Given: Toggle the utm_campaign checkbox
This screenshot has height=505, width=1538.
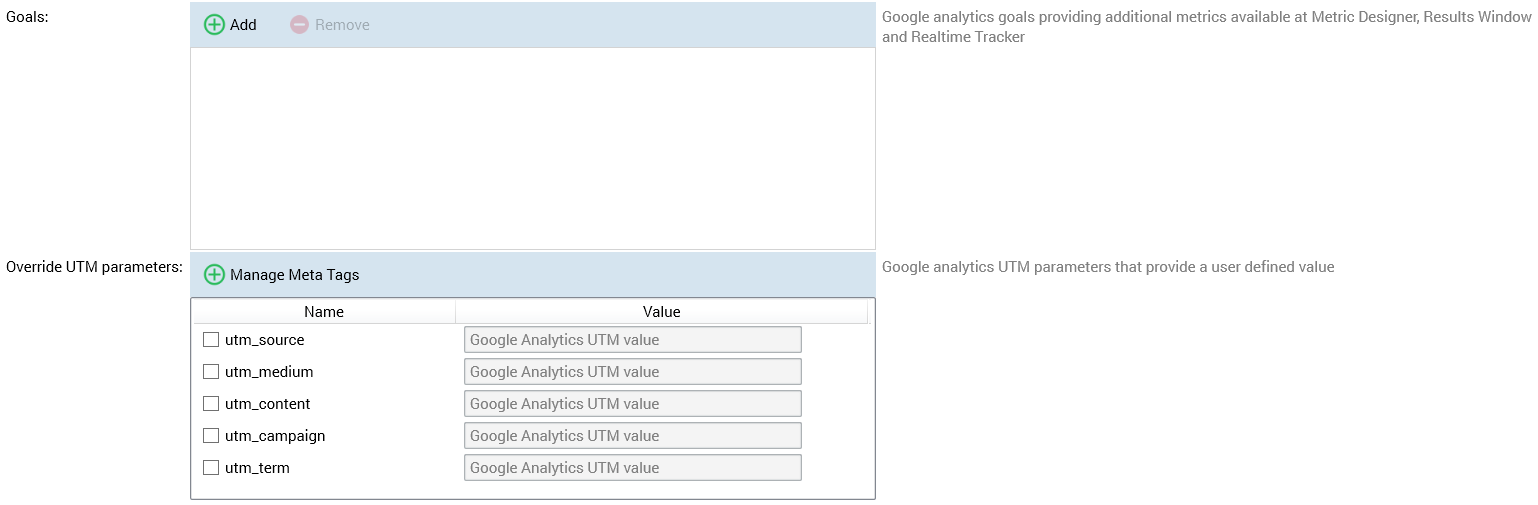Looking at the screenshot, I should tap(211, 436).
